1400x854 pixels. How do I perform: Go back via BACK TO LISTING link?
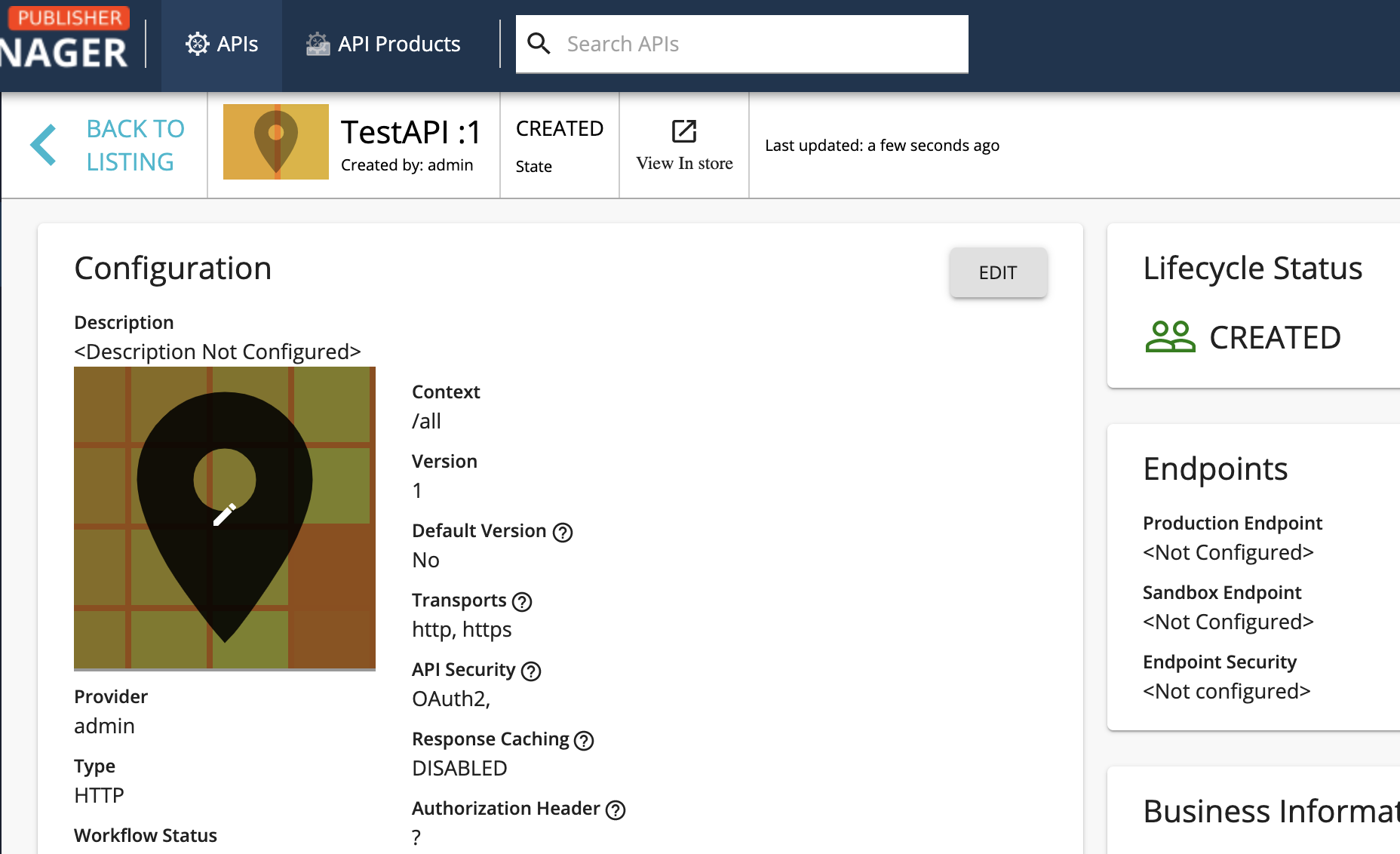[x=135, y=145]
